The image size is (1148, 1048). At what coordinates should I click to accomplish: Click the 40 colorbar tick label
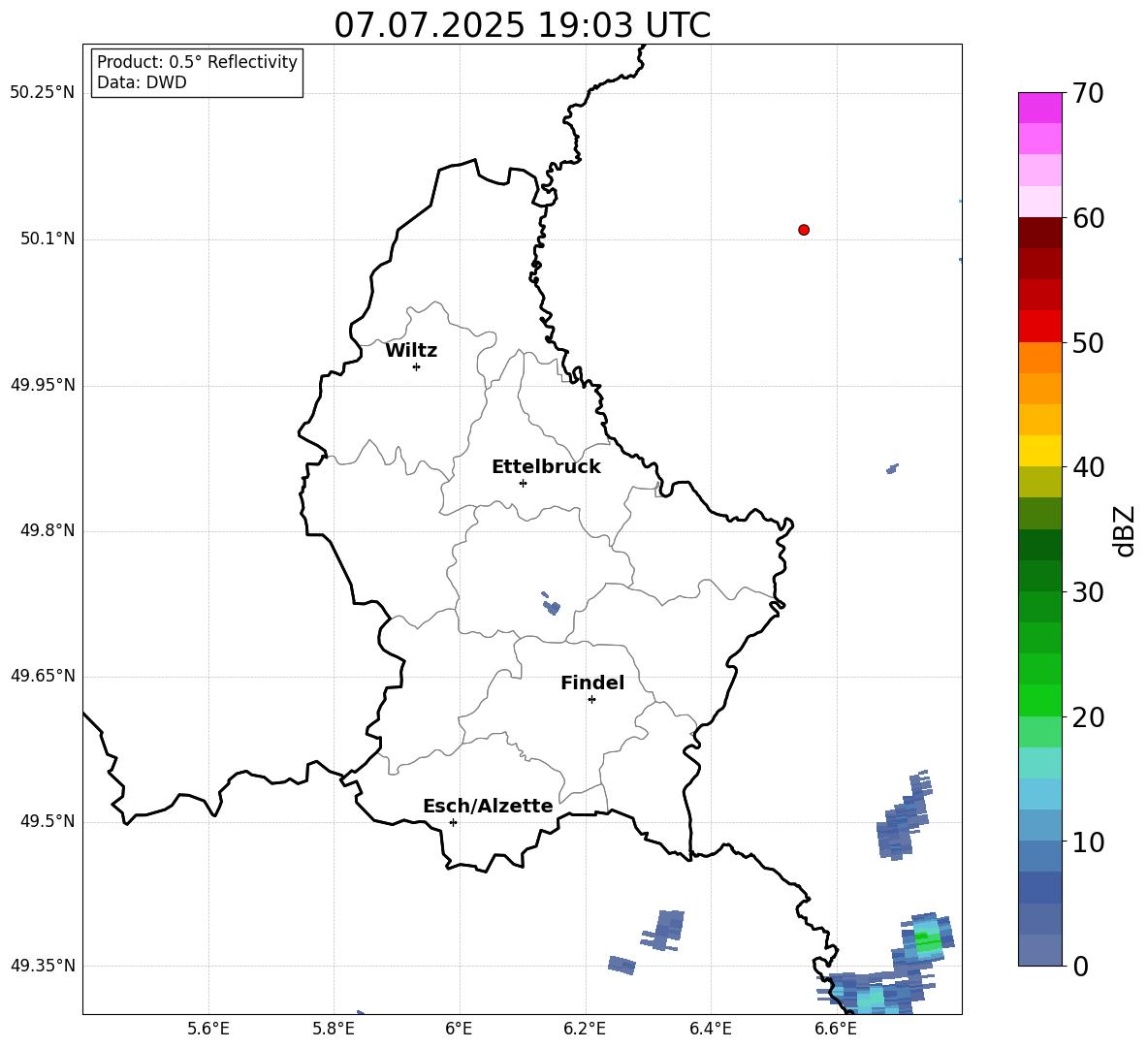[1088, 467]
